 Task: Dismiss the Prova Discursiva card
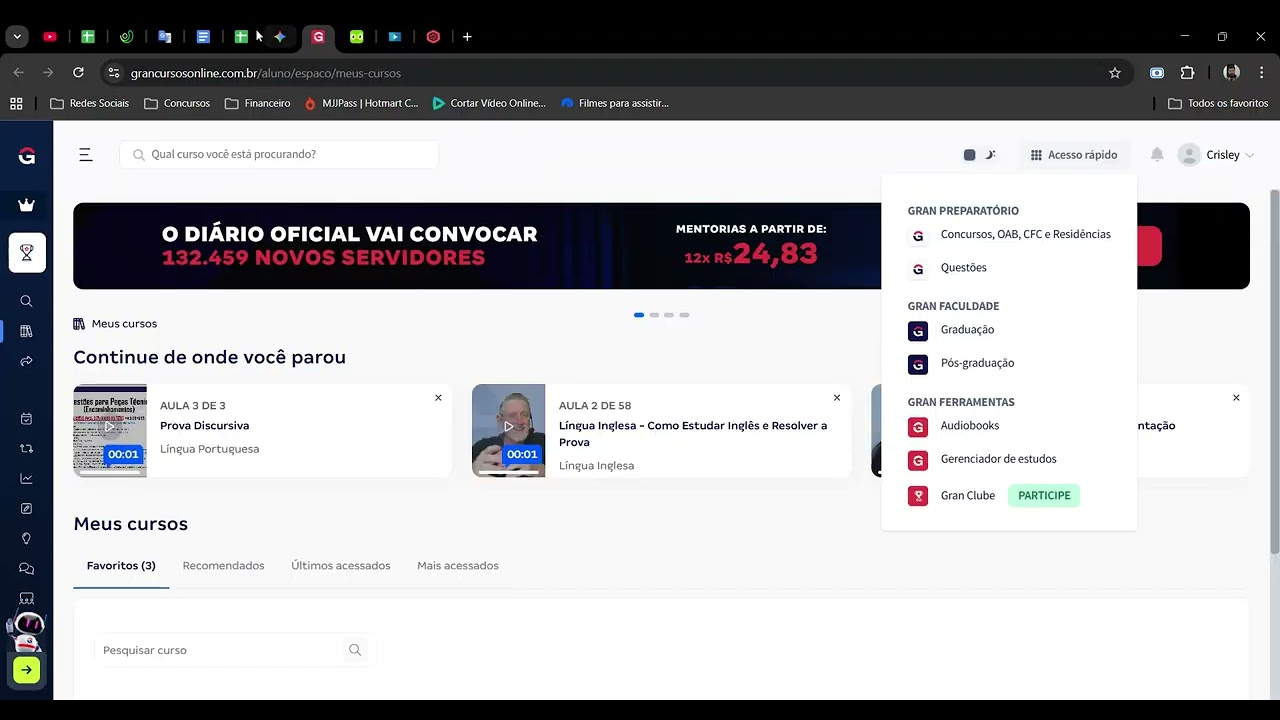pos(438,398)
